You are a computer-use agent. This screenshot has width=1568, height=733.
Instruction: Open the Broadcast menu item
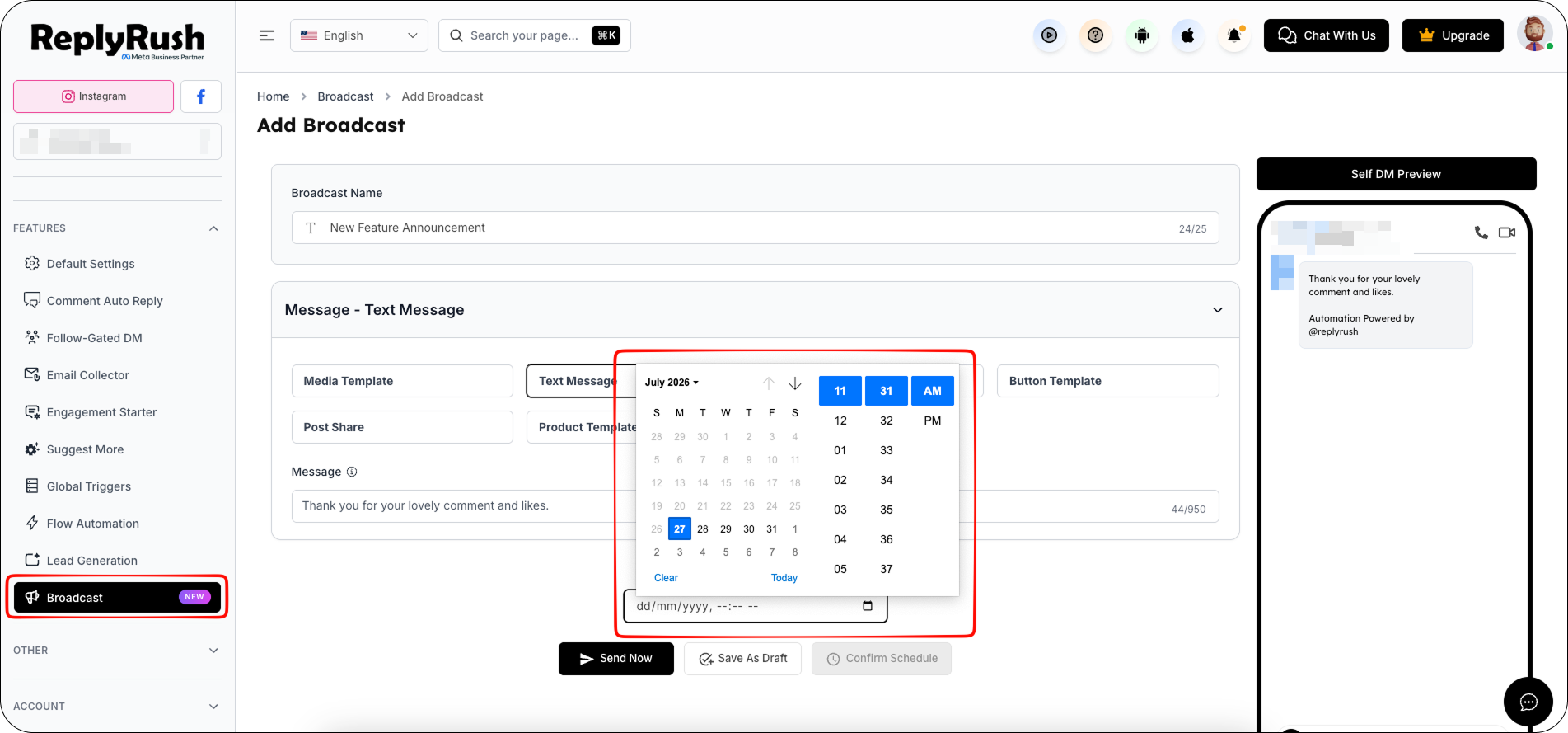pos(118,598)
